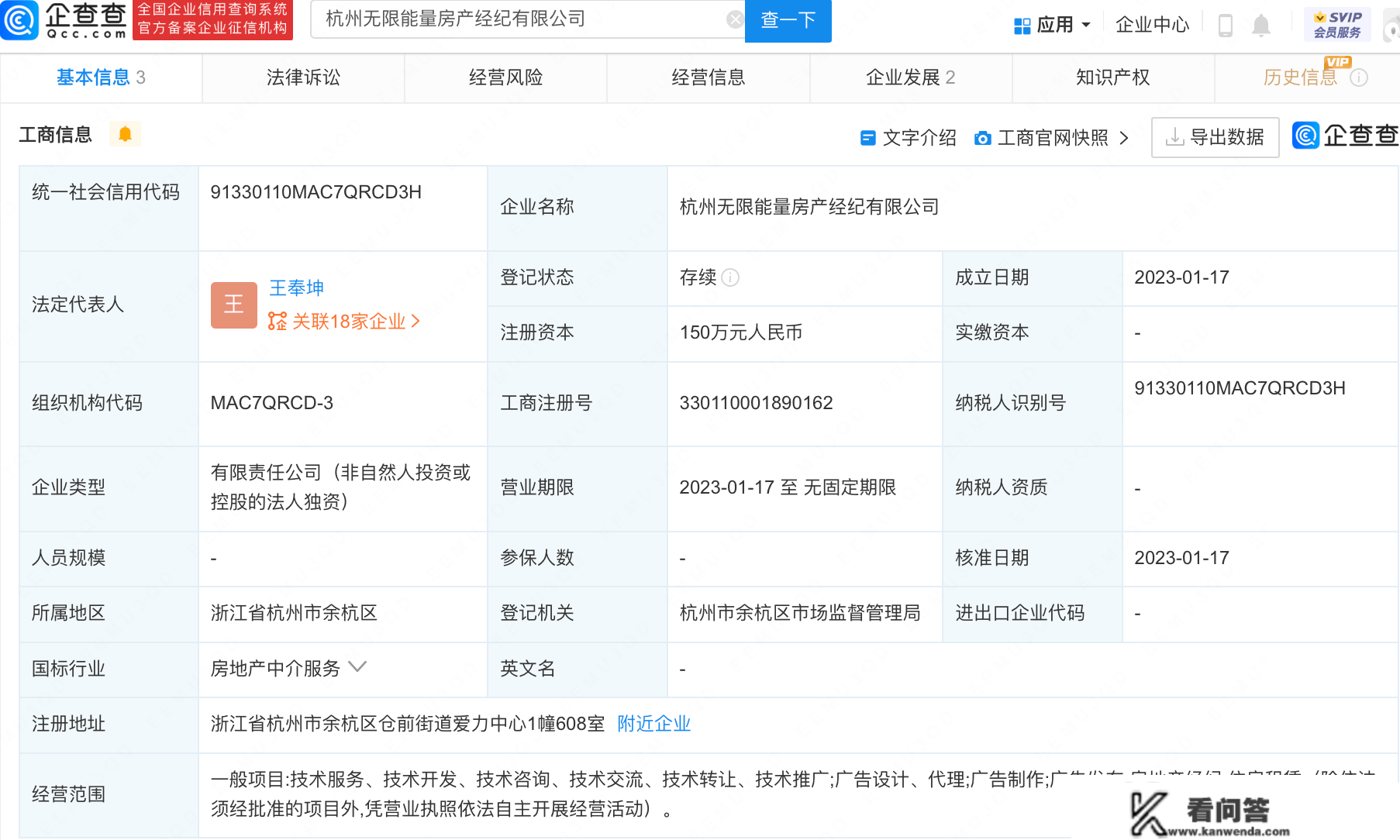Click the 工商官网快照 camera icon

pos(982,138)
